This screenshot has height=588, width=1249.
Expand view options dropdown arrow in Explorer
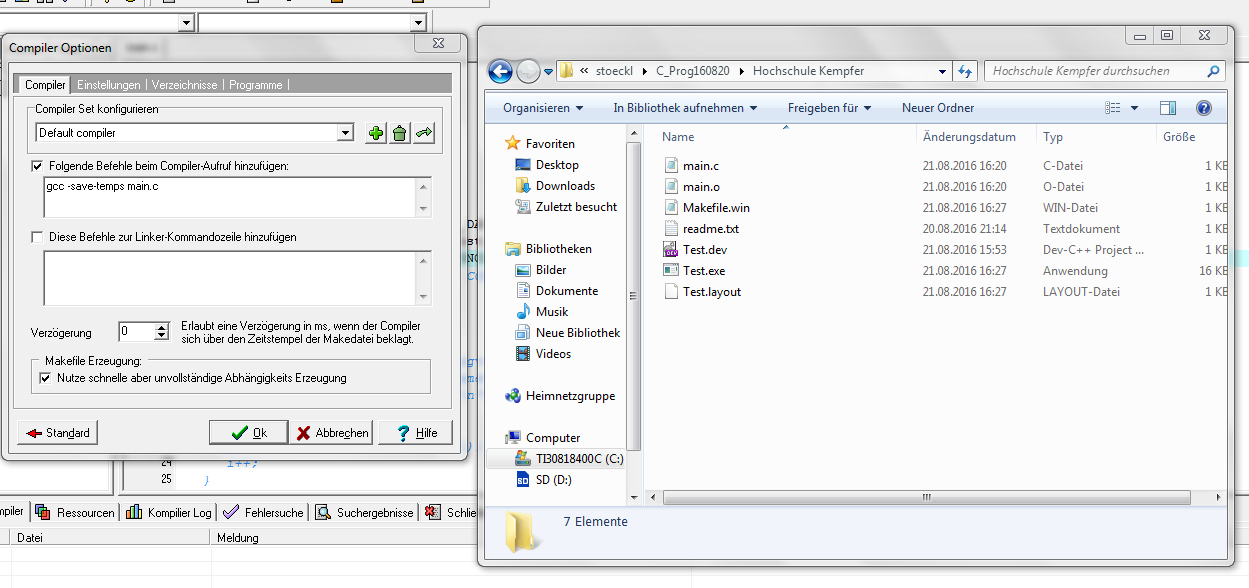pyautogui.click(x=1134, y=108)
